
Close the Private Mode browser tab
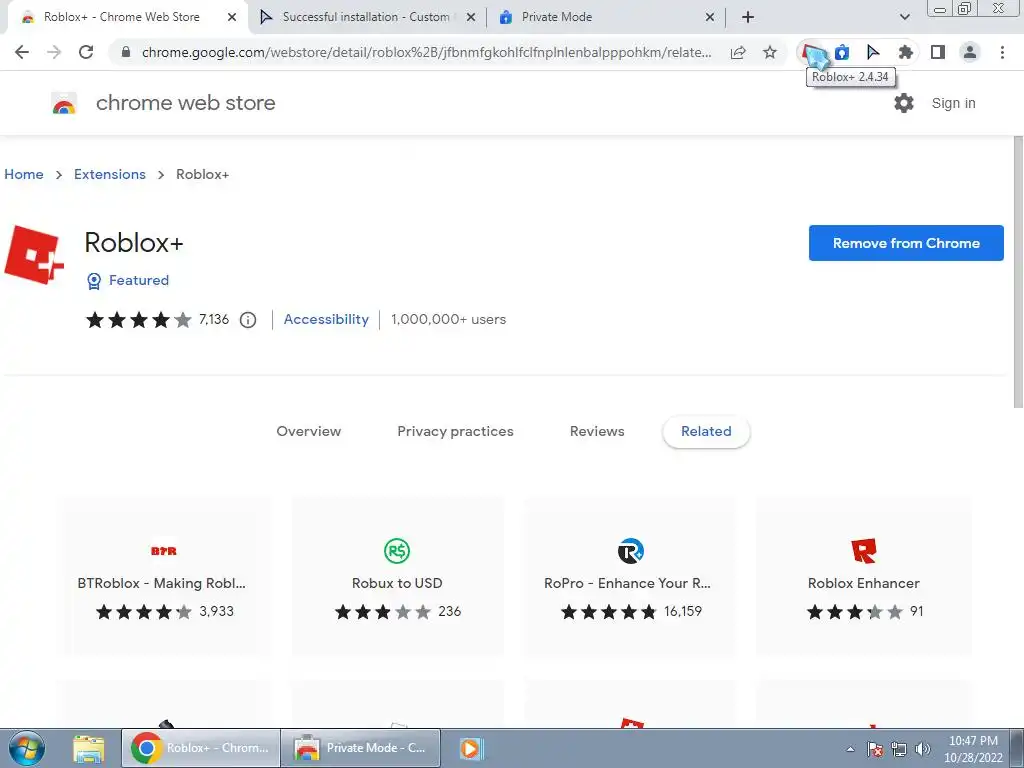pos(710,17)
